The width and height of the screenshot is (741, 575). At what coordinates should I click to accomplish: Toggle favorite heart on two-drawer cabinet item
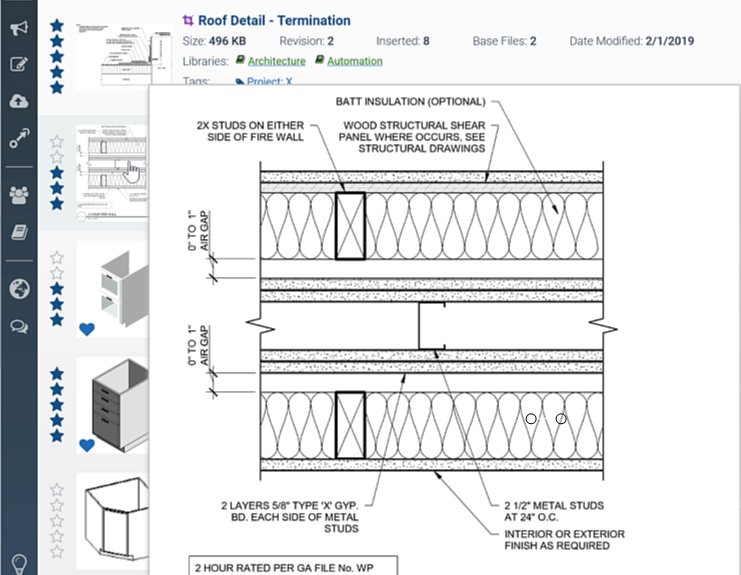tap(87, 329)
